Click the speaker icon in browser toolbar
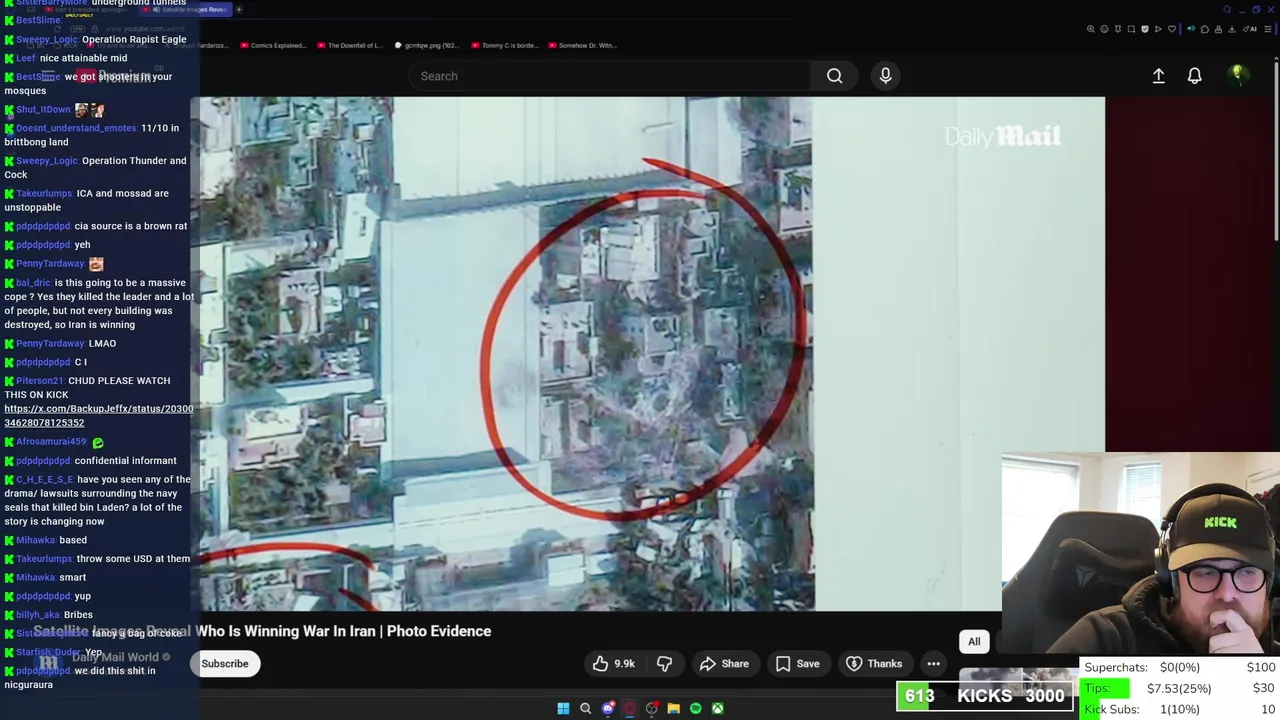This screenshot has width=1280, height=720. (x=1191, y=29)
